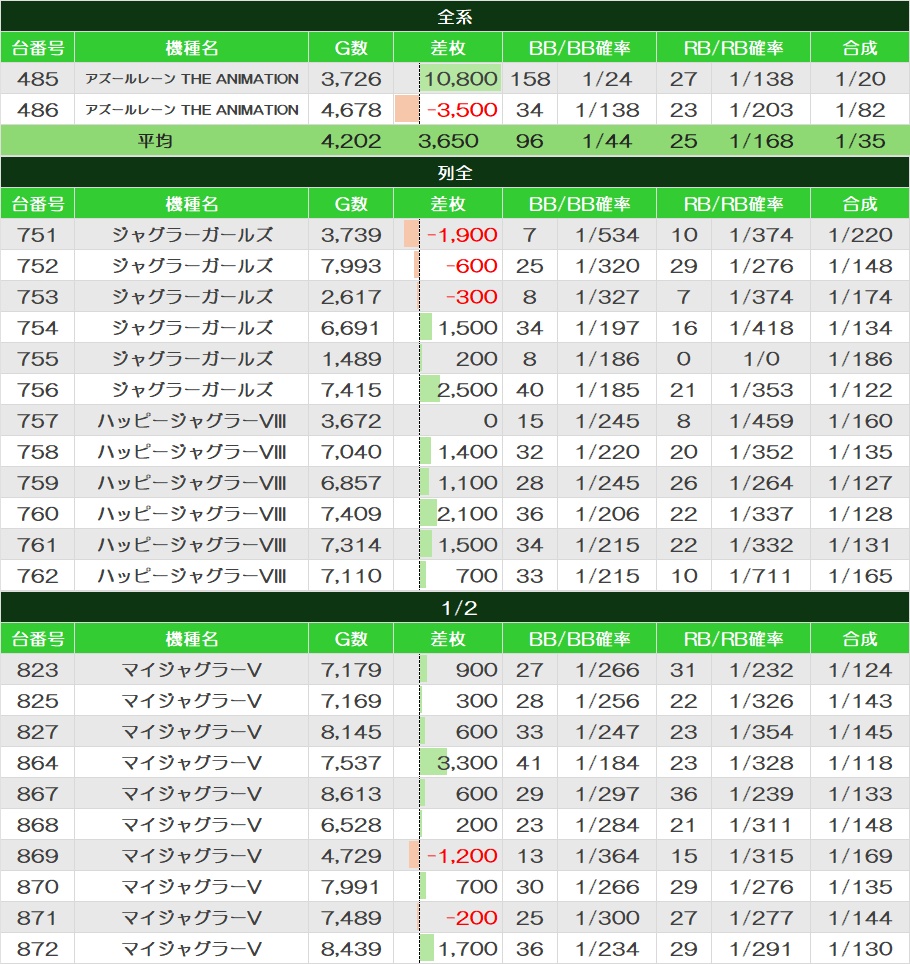Select G count 2,617

point(351,297)
